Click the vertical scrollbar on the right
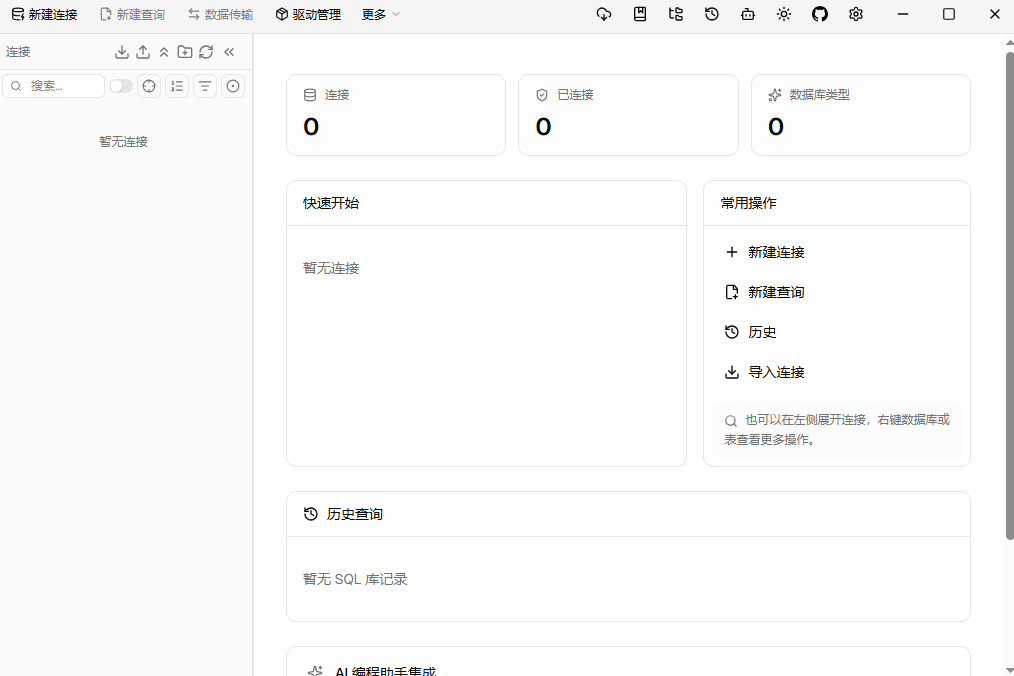The height and width of the screenshot is (676, 1014). 1009,294
